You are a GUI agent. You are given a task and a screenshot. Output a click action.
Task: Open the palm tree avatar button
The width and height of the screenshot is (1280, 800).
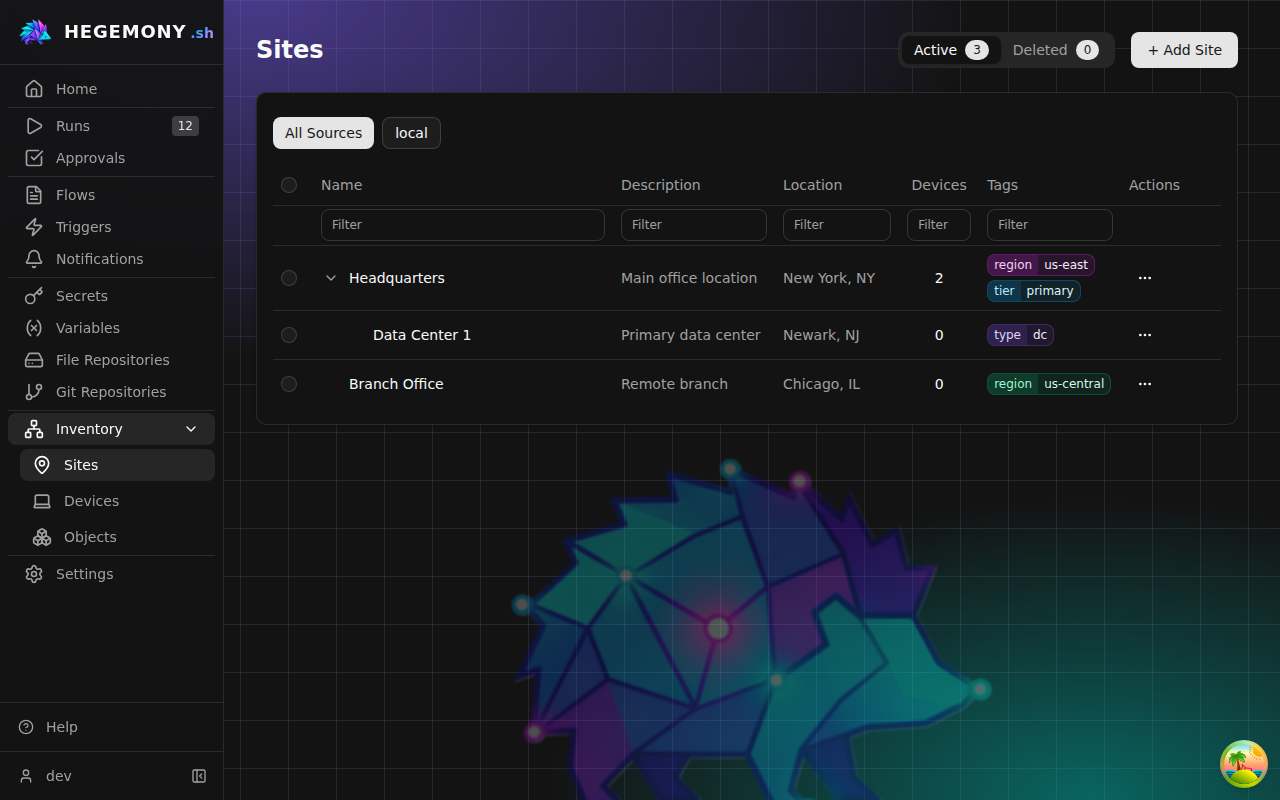[1244, 764]
